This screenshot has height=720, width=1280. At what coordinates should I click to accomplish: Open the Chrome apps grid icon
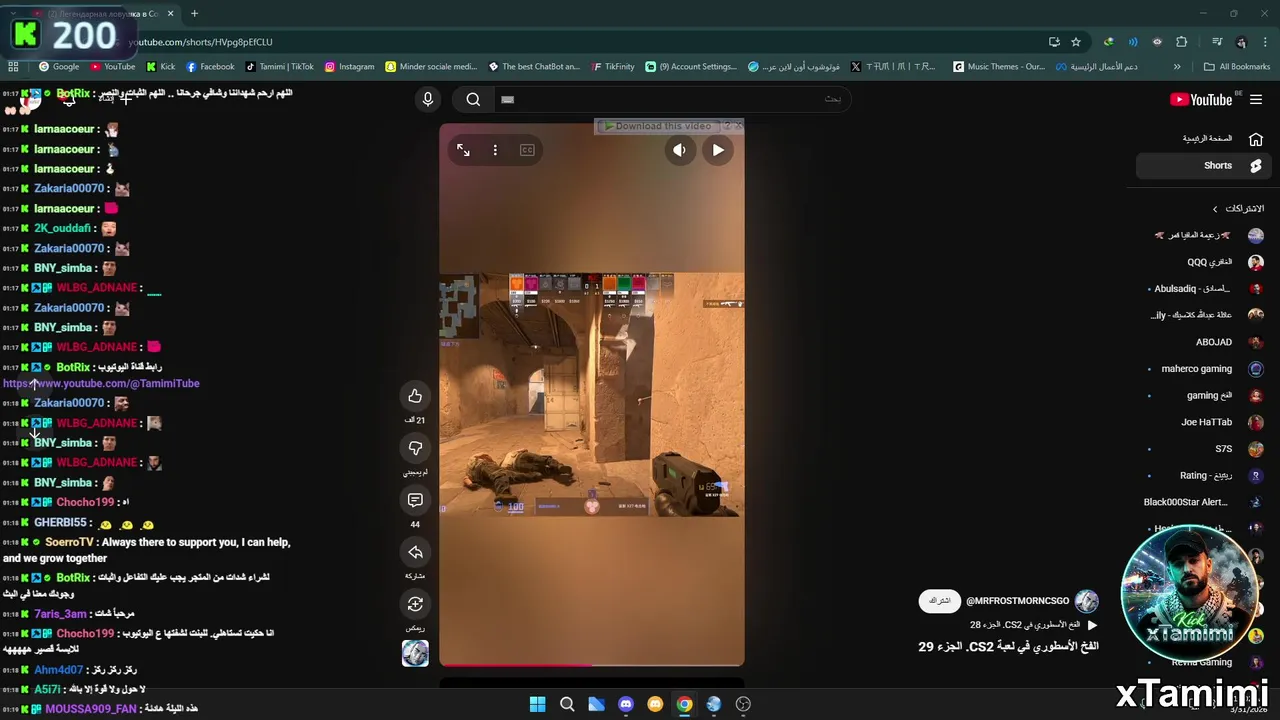(13, 67)
